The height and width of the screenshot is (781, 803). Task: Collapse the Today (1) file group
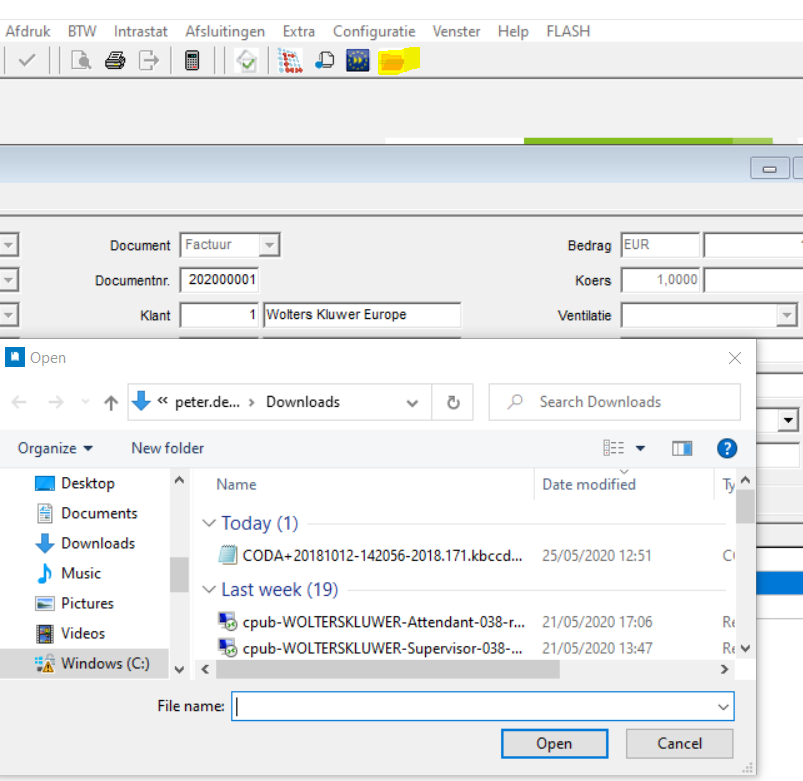pyautogui.click(x=209, y=523)
